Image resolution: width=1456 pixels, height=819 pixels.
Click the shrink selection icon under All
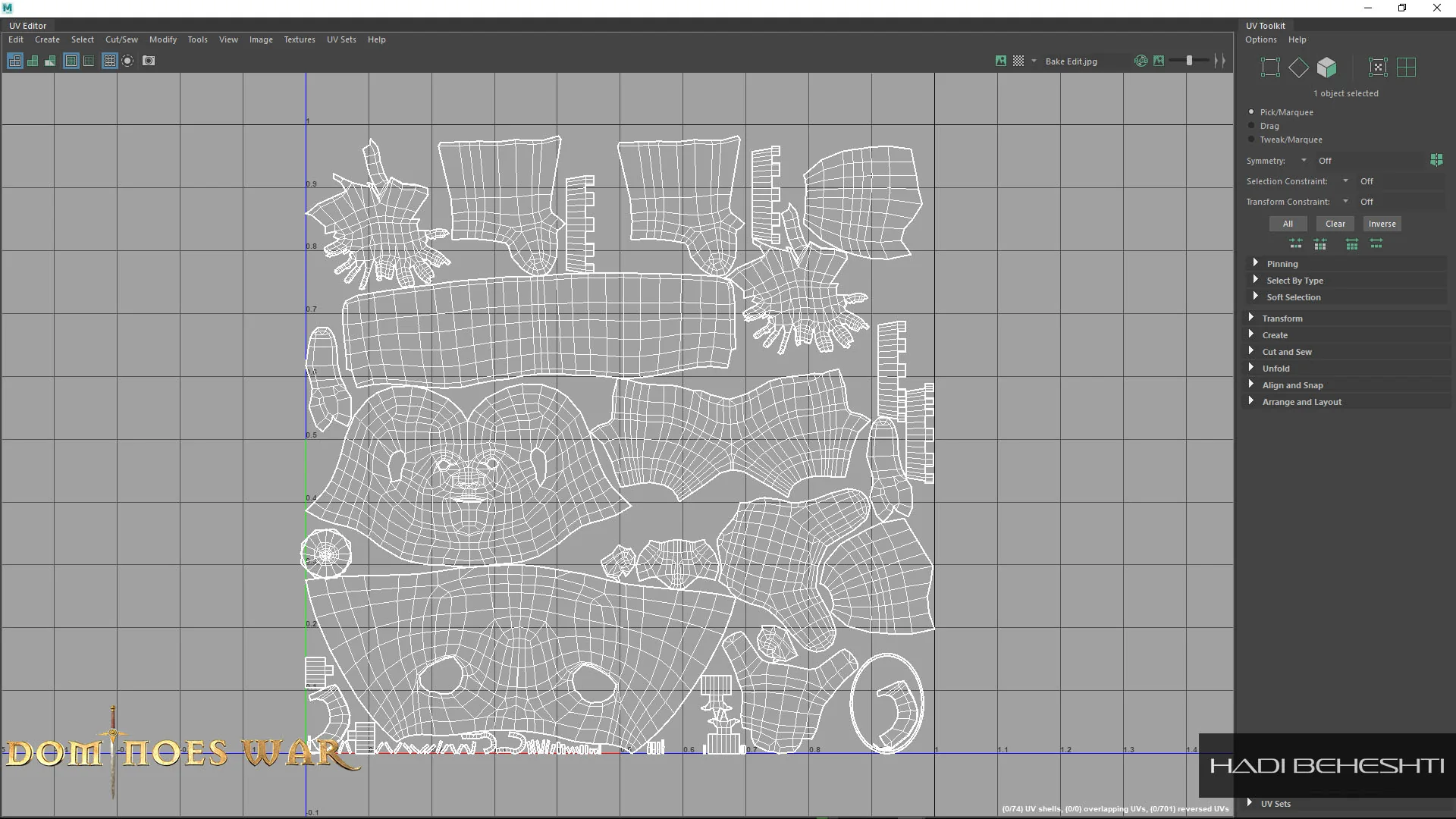click(1296, 243)
